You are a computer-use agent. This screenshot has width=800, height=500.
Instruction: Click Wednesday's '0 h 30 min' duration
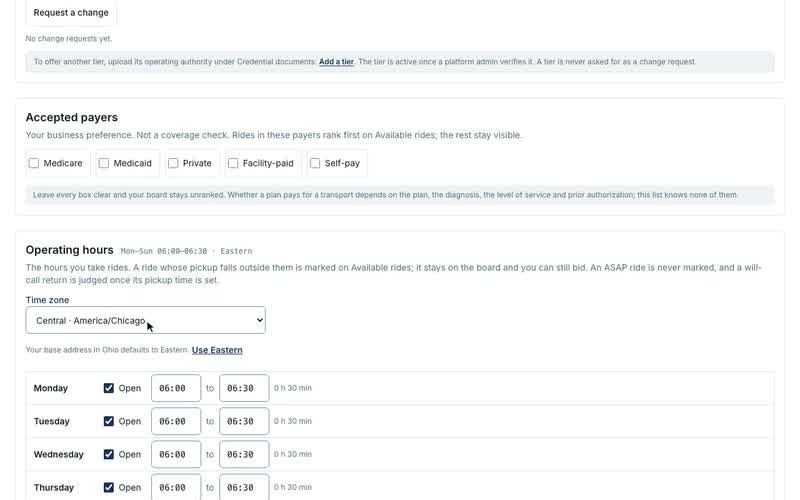click(x=293, y=455)
